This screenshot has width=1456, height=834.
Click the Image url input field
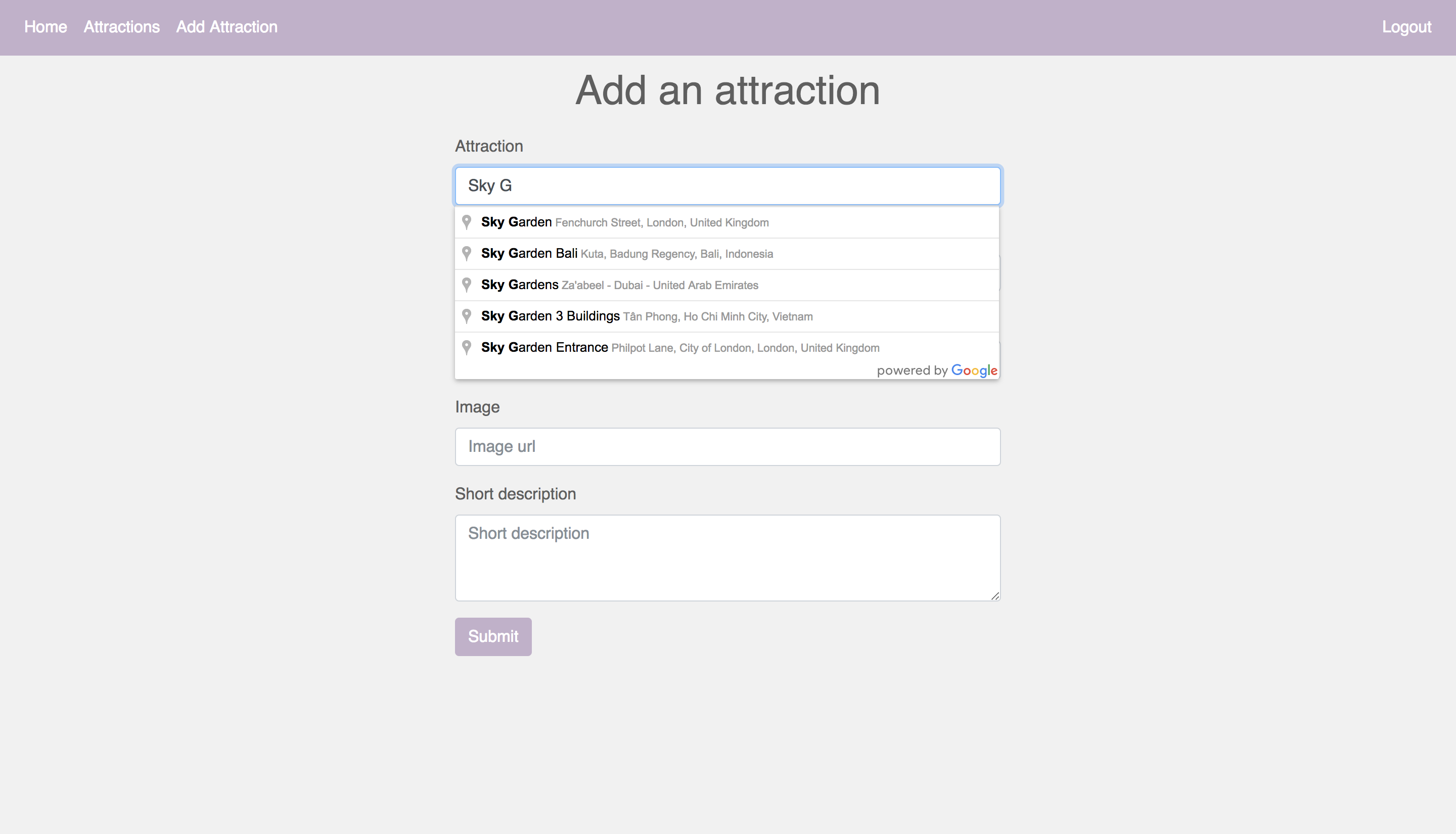727,447
